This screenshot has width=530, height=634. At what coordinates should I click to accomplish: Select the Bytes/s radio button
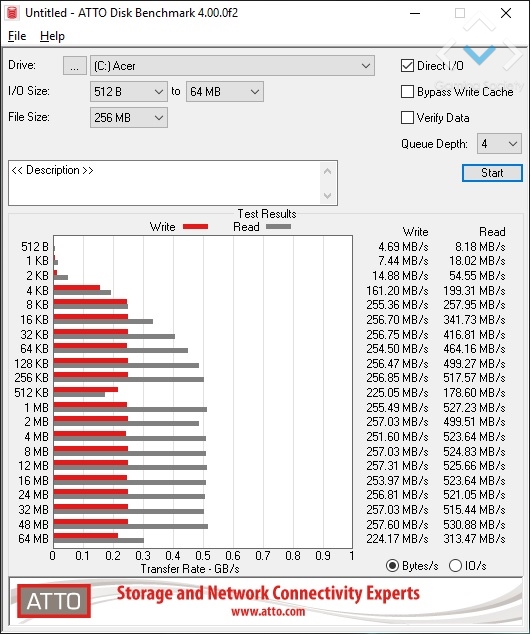(x=392, y=565)
